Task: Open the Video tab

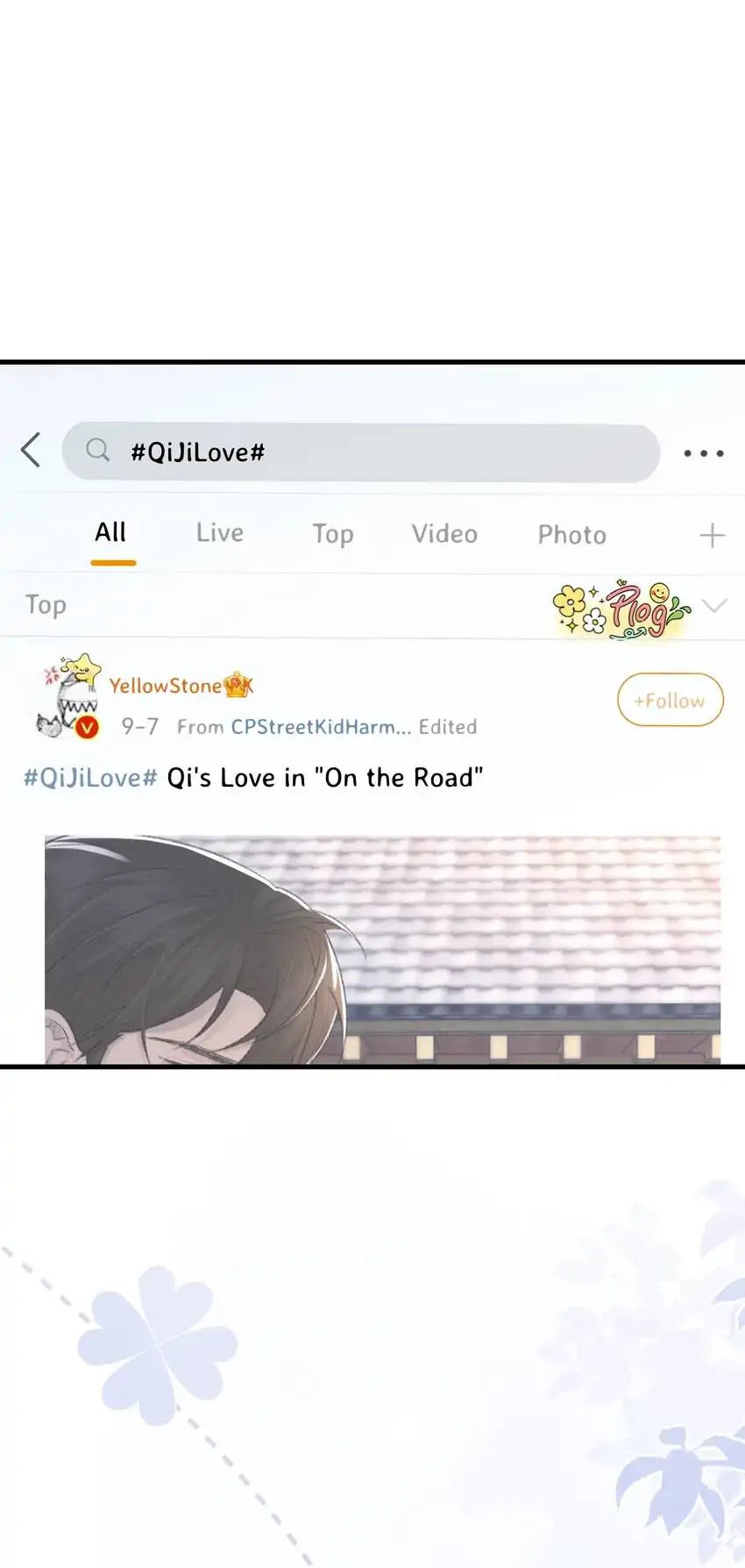Action: [445, 533]
